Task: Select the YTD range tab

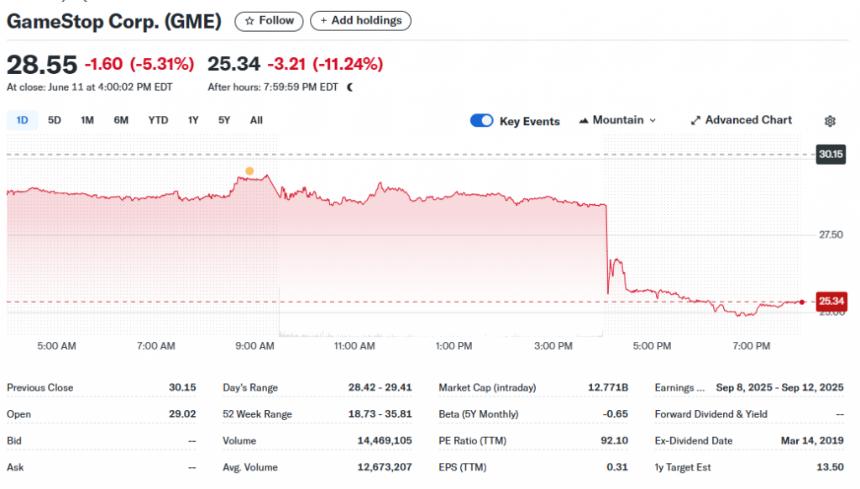Action: (x=158, y=120)
